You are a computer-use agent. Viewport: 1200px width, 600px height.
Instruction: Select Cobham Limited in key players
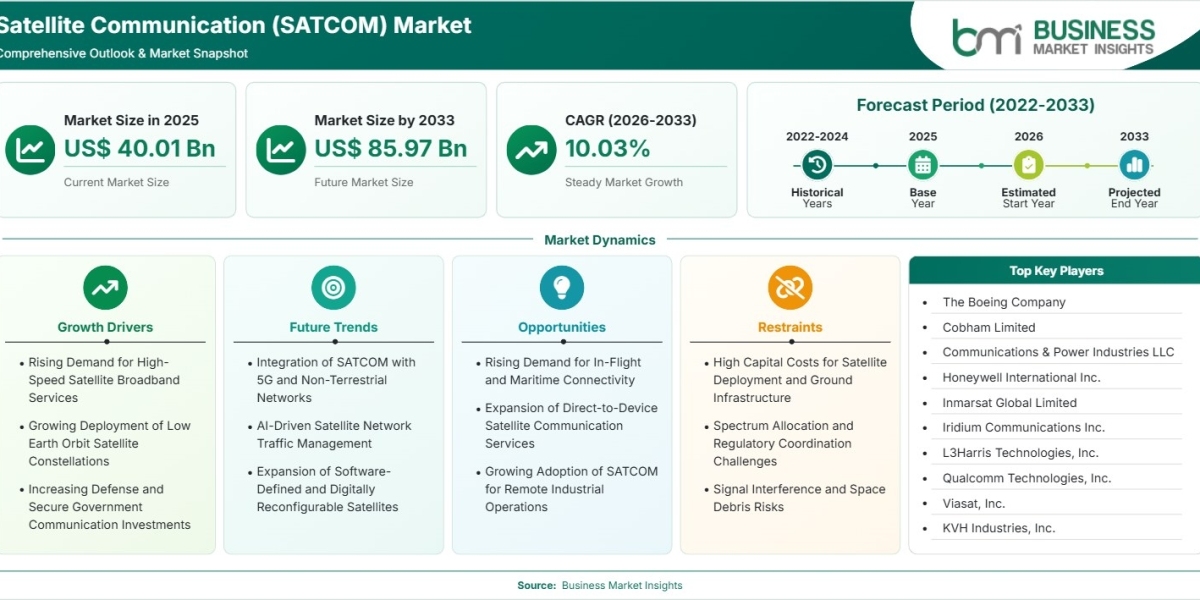tap(989, 327)
